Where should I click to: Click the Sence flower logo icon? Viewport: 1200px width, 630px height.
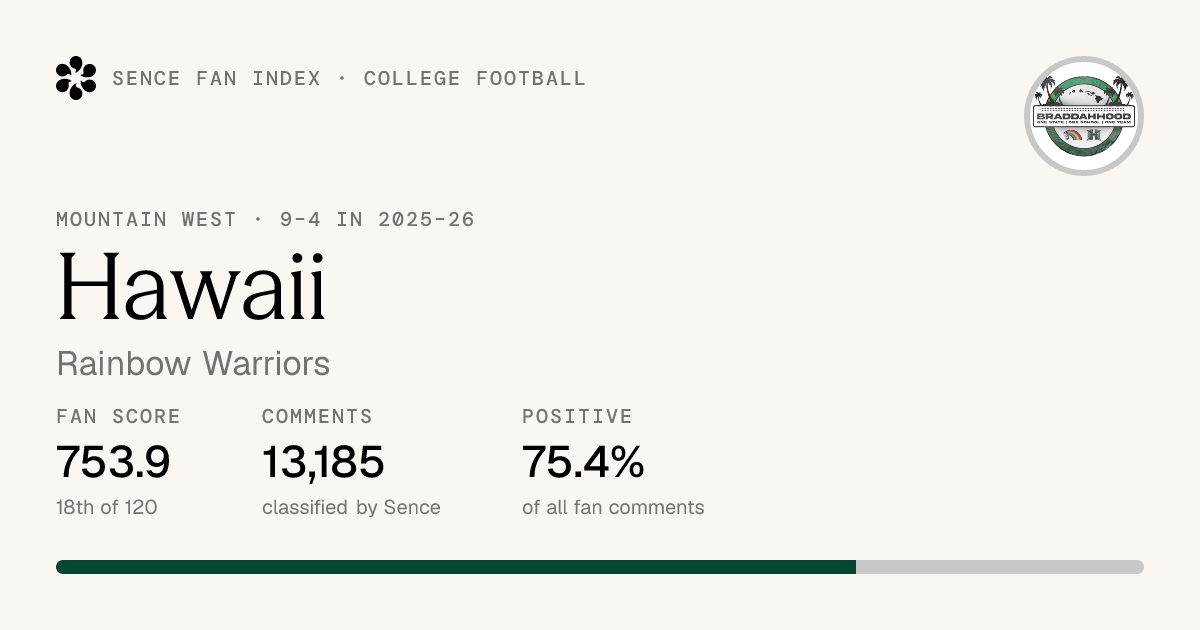point(76,78)
